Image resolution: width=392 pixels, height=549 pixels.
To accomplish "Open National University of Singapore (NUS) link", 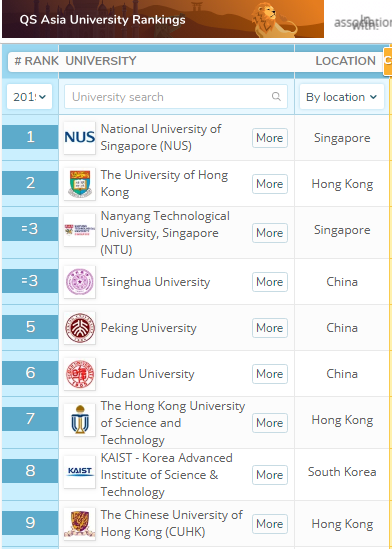I will point(161,137).
